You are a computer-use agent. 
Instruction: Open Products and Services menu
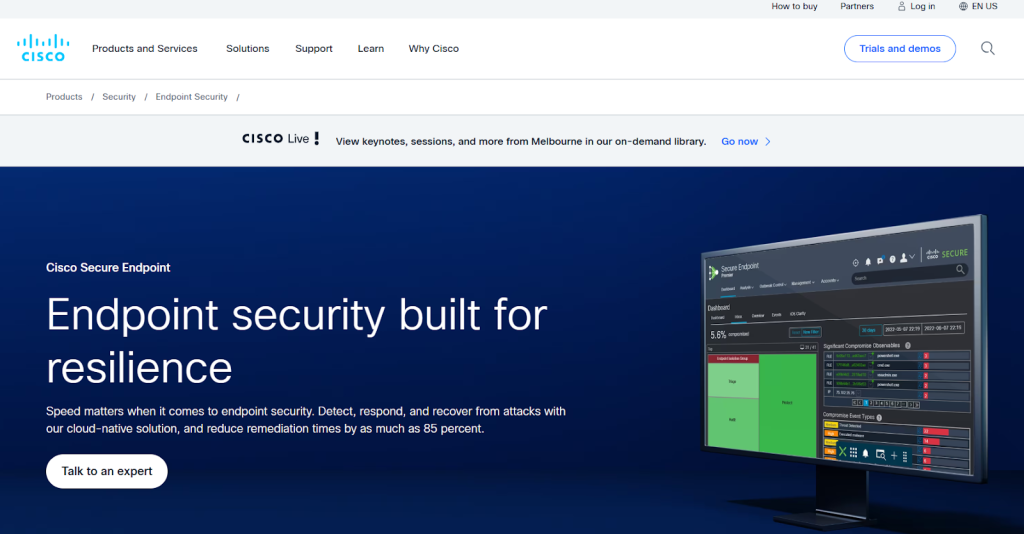144,49
